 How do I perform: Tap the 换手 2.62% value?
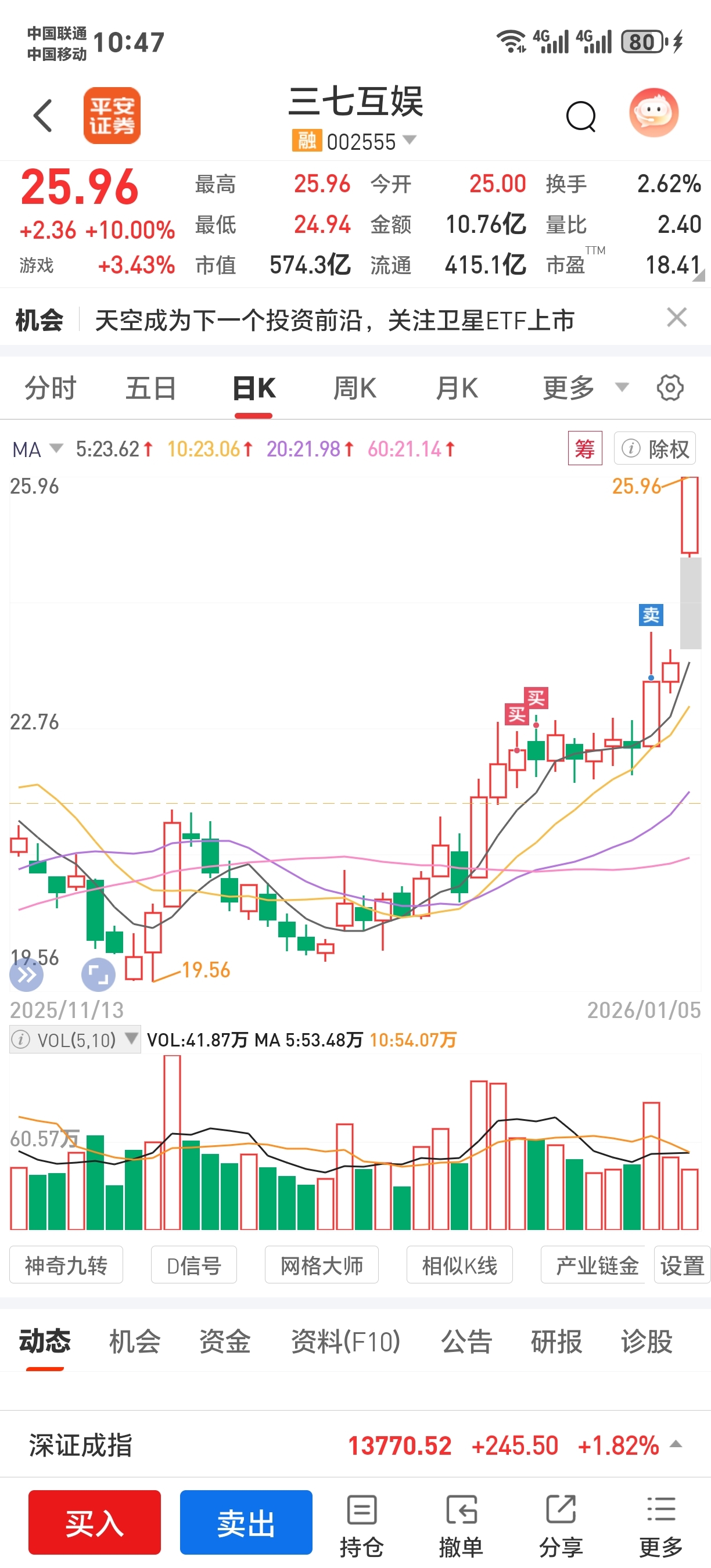click(x=669, y=183)
